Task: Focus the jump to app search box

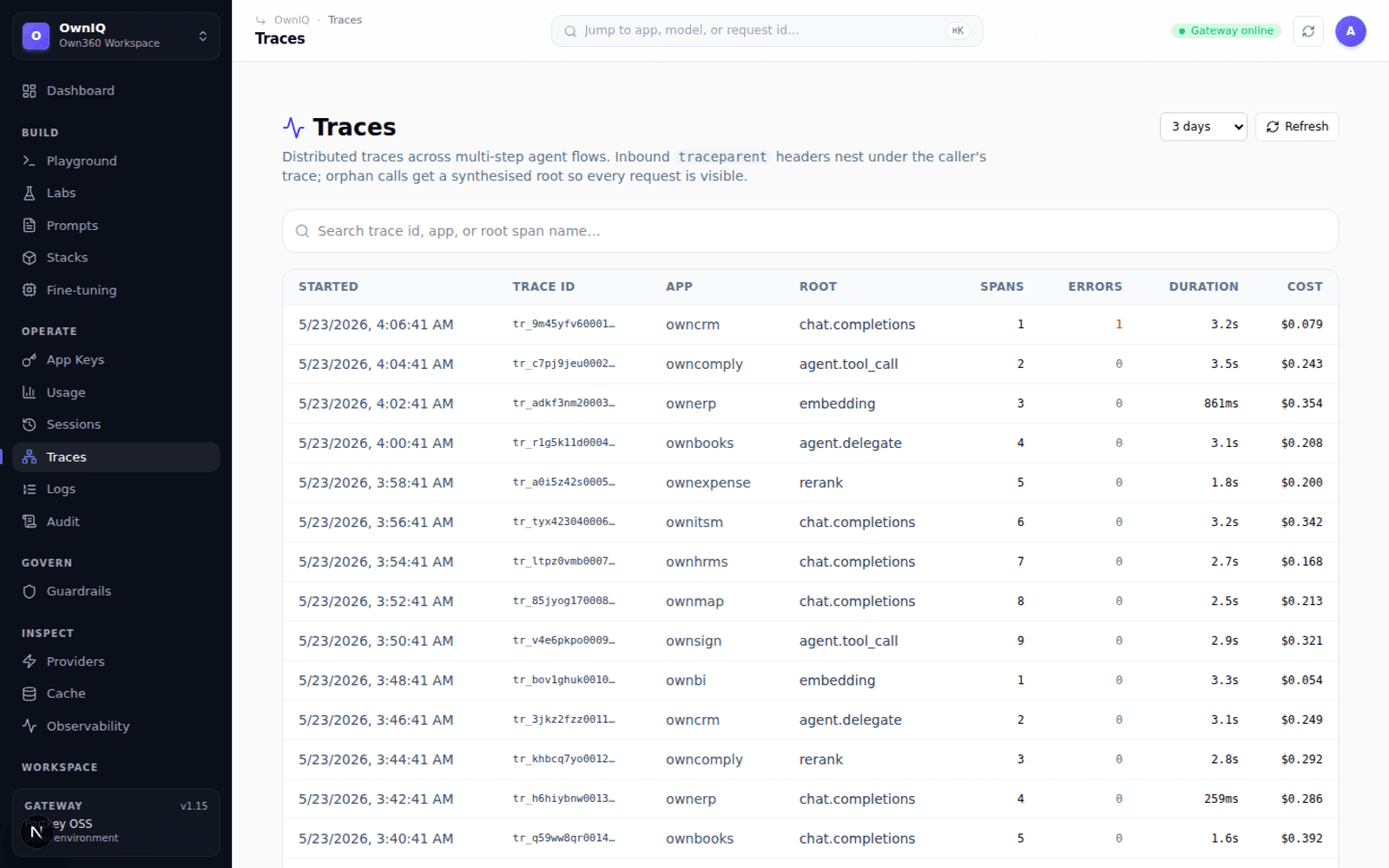Action: [x=767, y=31]
